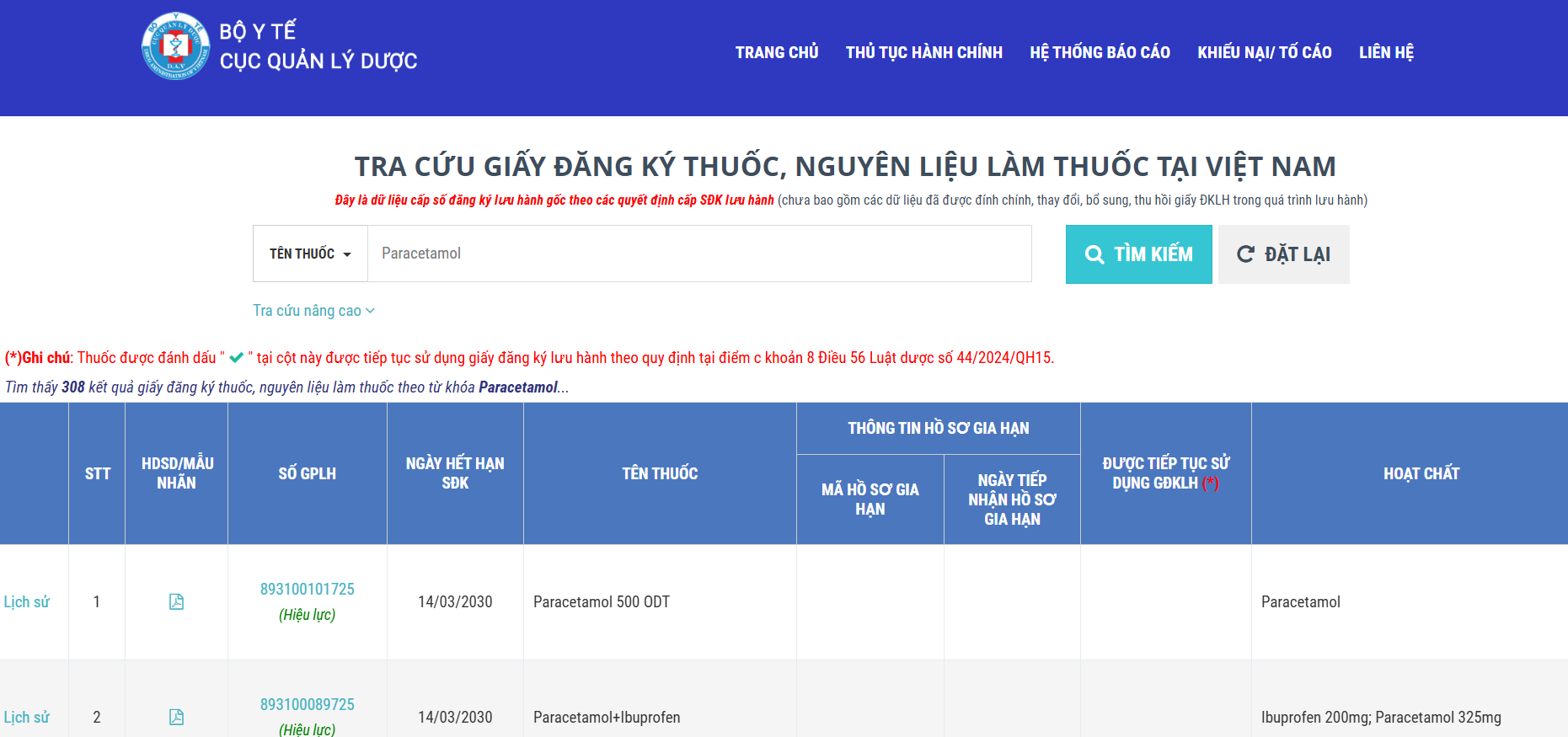Click the SỐ GPLH column header
Viewport: 1568px width, 737px height.
[x=307, y=473]
